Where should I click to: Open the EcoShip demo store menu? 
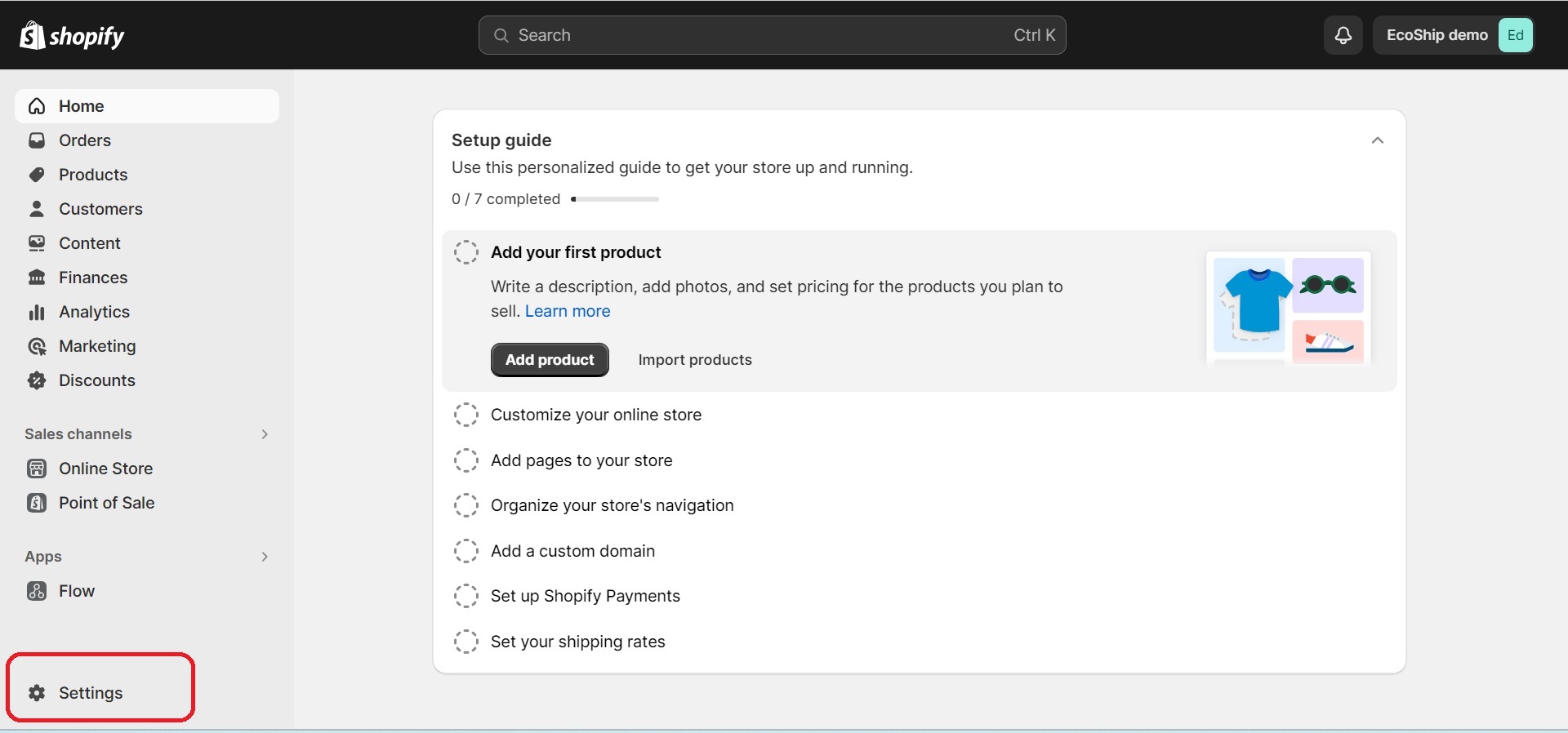[x=1453, y=35]
